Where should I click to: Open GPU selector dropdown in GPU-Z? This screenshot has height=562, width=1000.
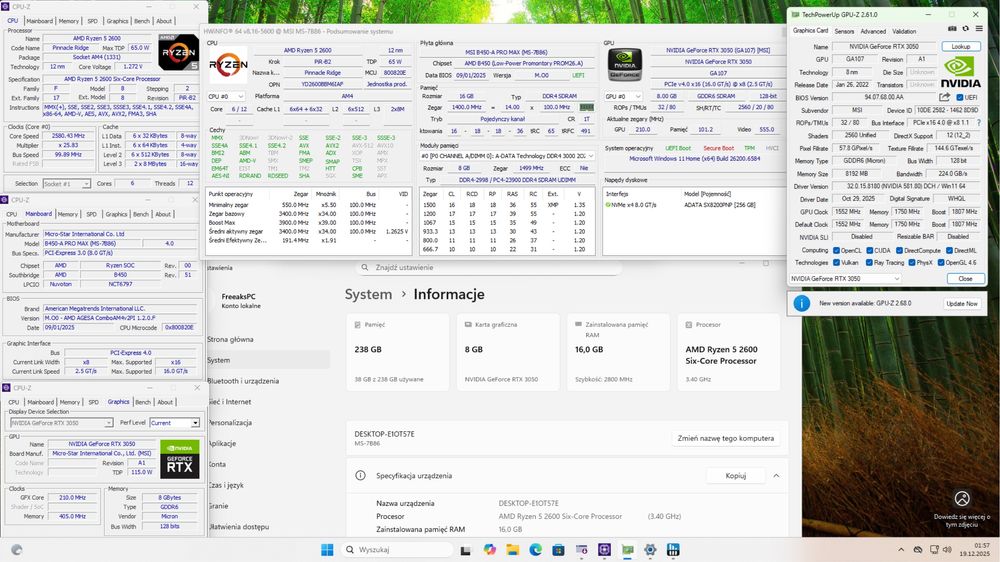[x=846, y=278]
